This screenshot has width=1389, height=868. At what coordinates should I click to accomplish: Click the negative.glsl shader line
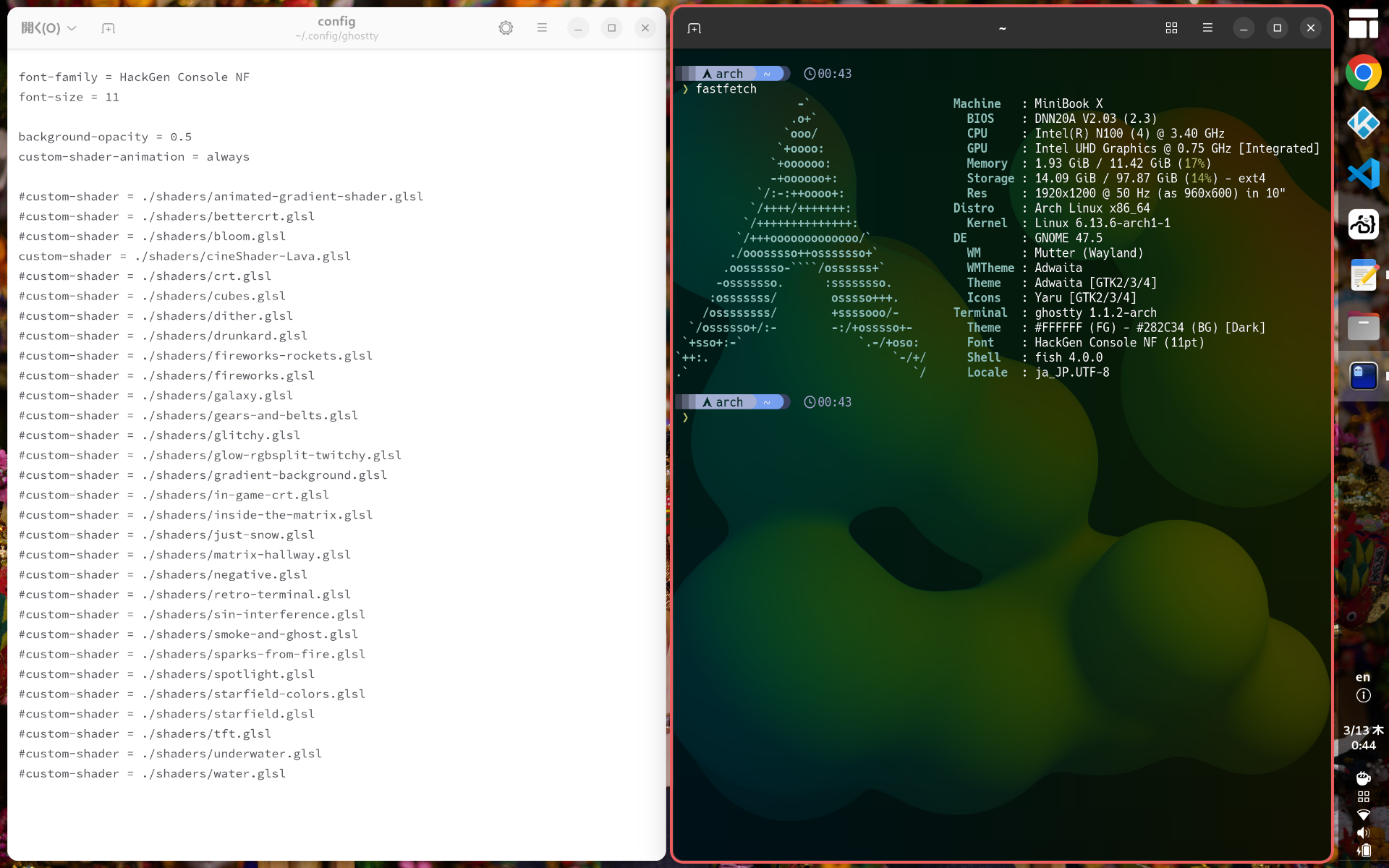point(163,574)
